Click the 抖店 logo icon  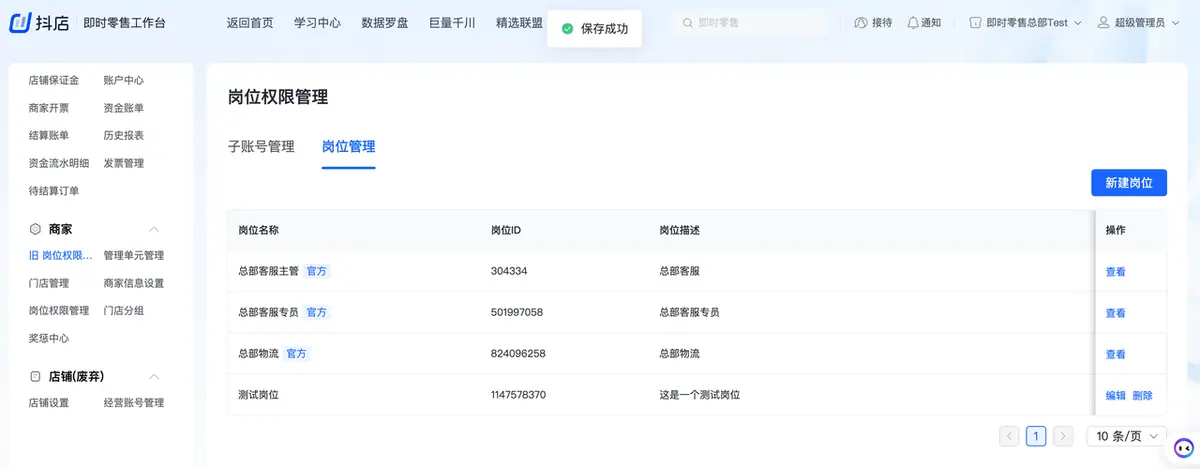pyautogui.click(x=22, y=22)
